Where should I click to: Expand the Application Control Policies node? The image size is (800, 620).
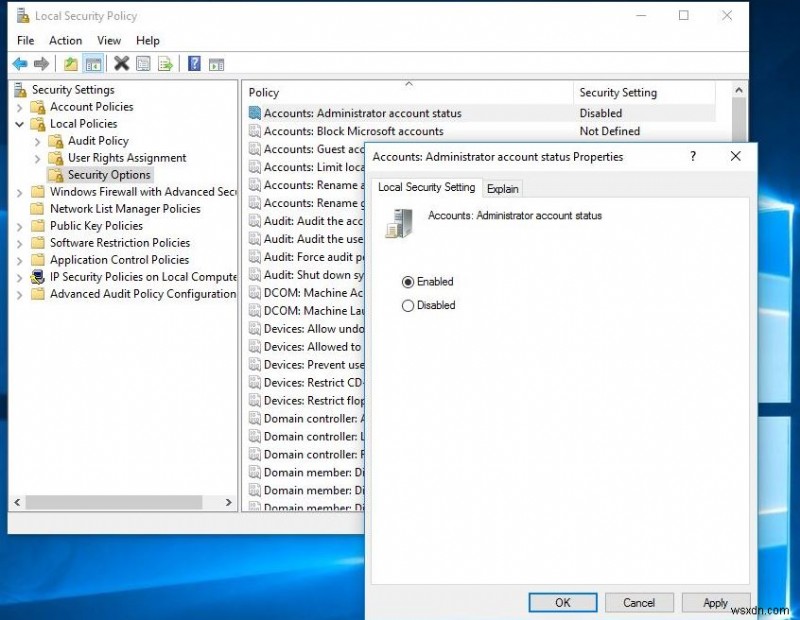tap(18, 259)
